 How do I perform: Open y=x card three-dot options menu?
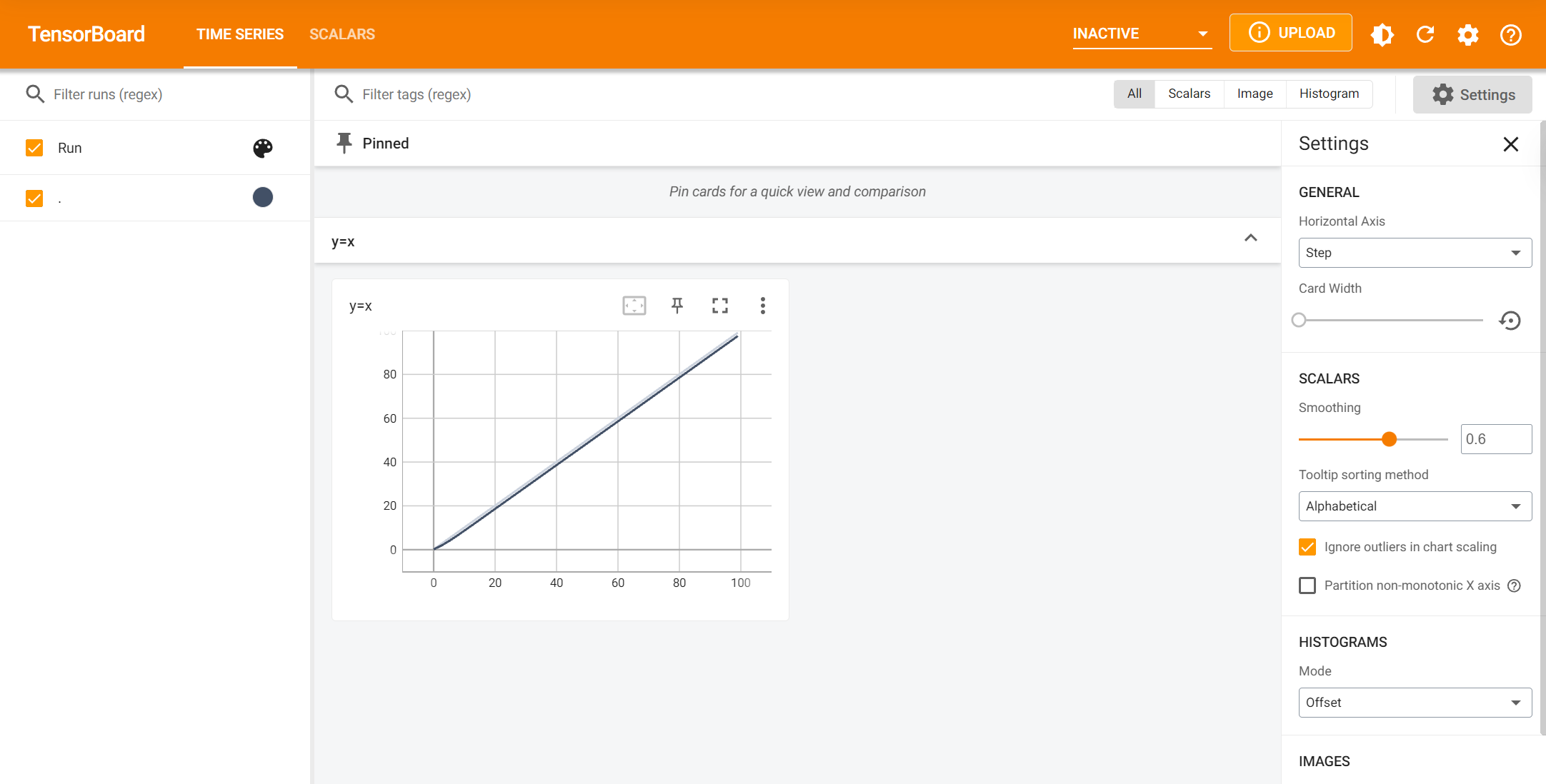(762, 306)
